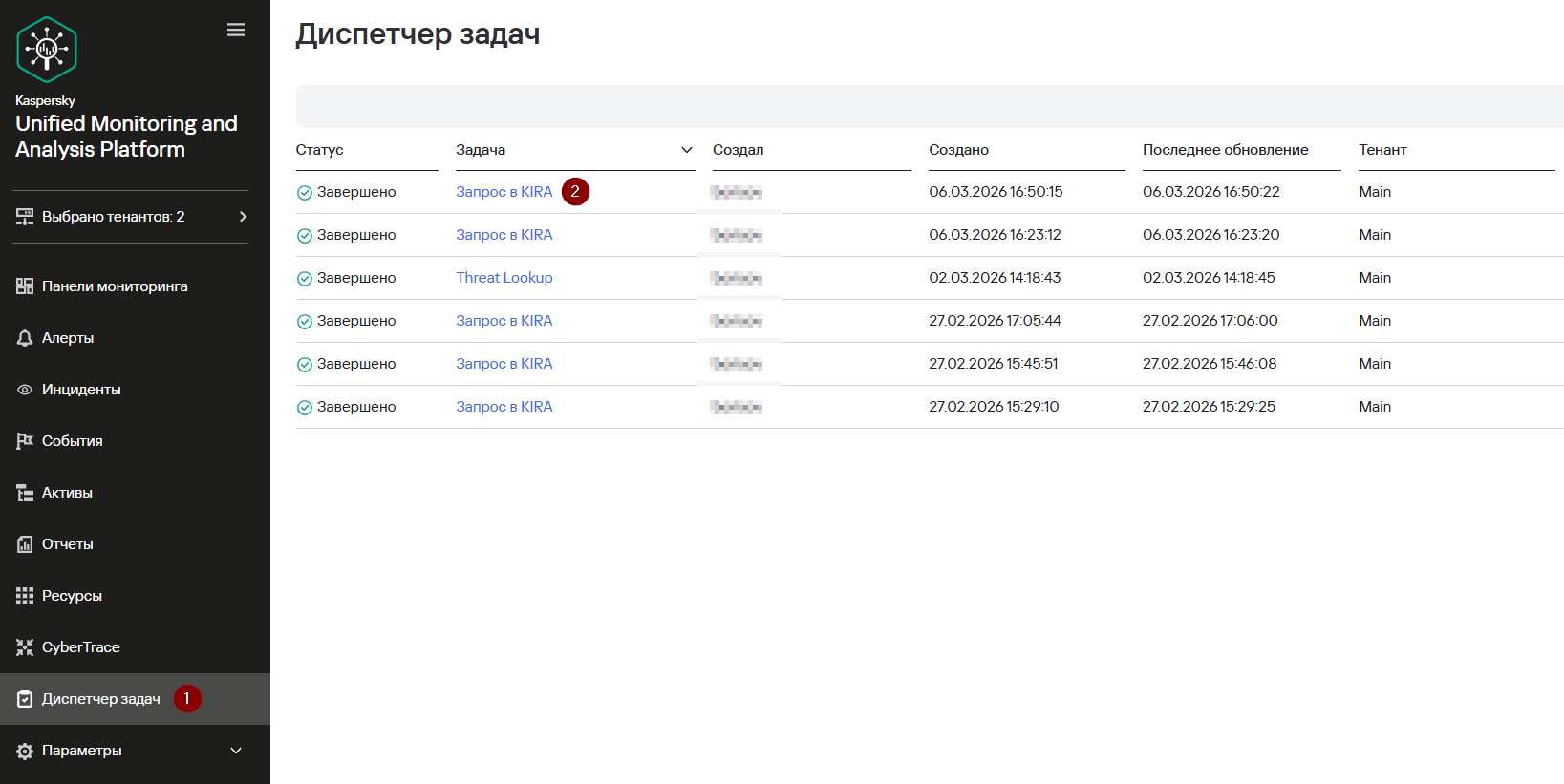Click Завершено status text in Threat Lookup row
This screenshot has height=784, width=1564.
coord(356,278)
